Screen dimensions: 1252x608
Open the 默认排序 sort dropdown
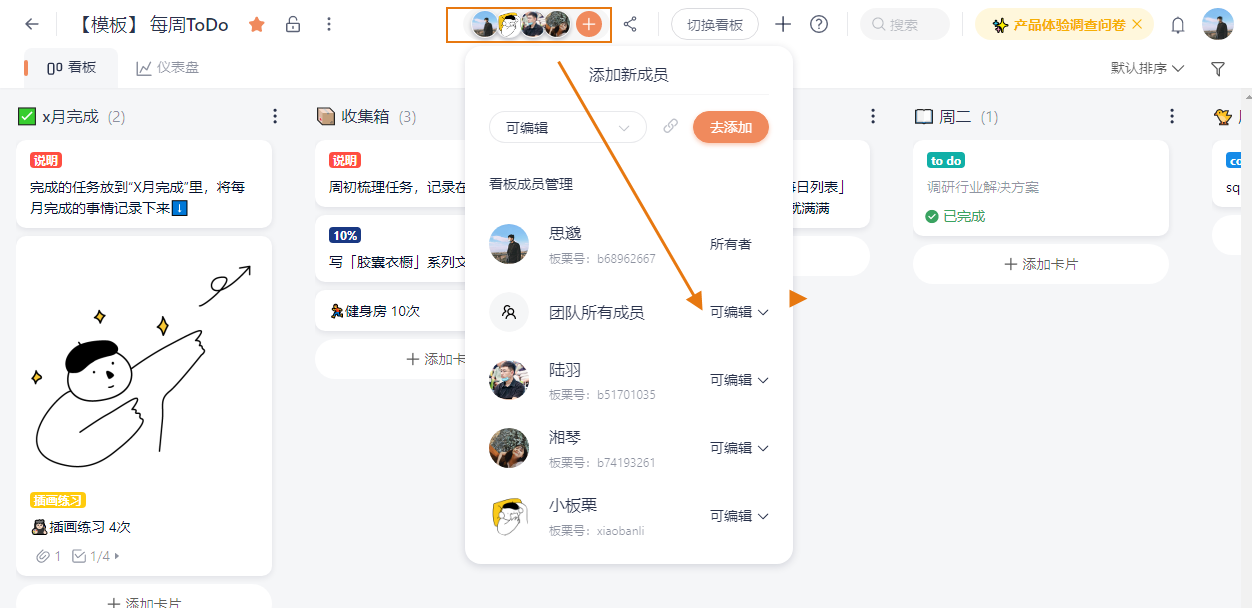[x=1147, y=68]
